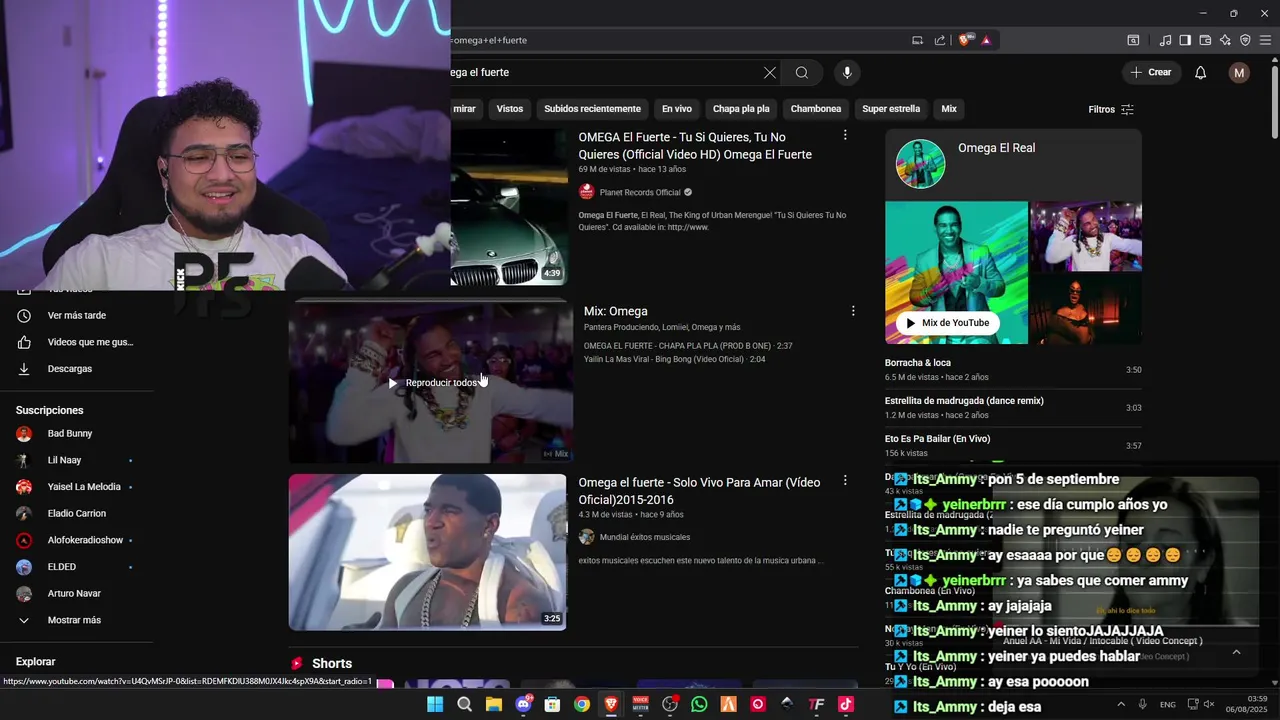This screenshot has width=1280, height=720.
Task: Open Ver más tarde in sidebar
Action: [76, 316]
